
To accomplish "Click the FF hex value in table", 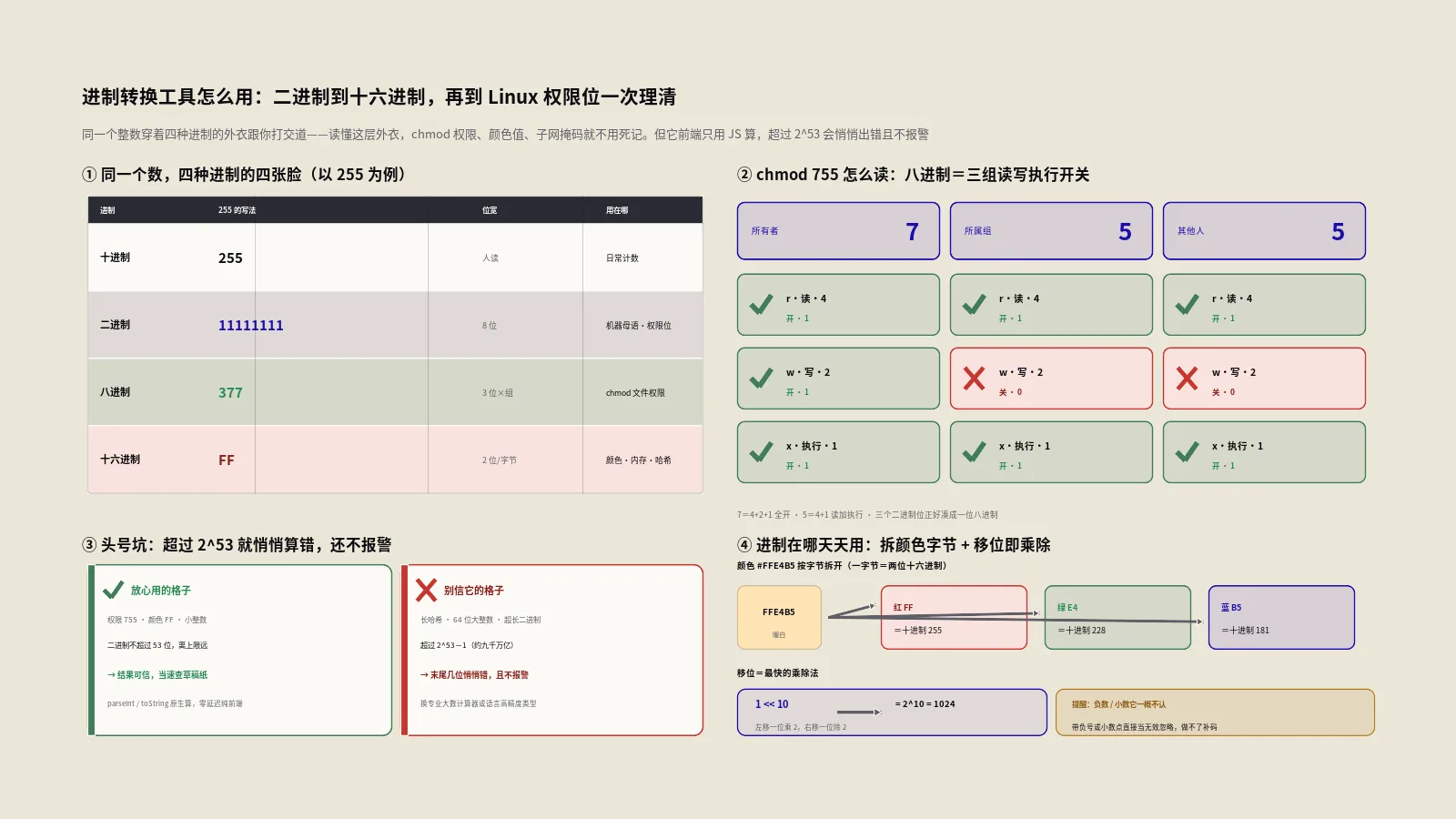I will click(x=227, y=460).
